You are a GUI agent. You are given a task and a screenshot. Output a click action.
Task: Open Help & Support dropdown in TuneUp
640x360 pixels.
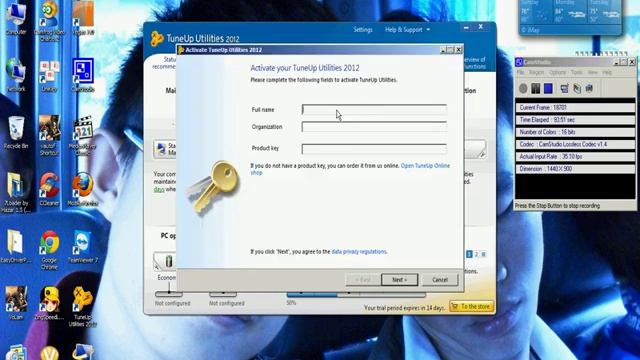point(407,29)
